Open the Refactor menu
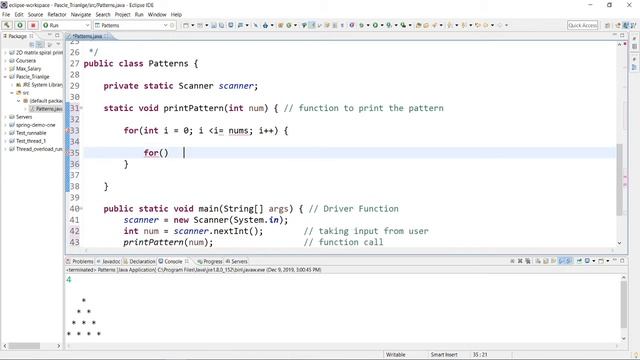 57,14
